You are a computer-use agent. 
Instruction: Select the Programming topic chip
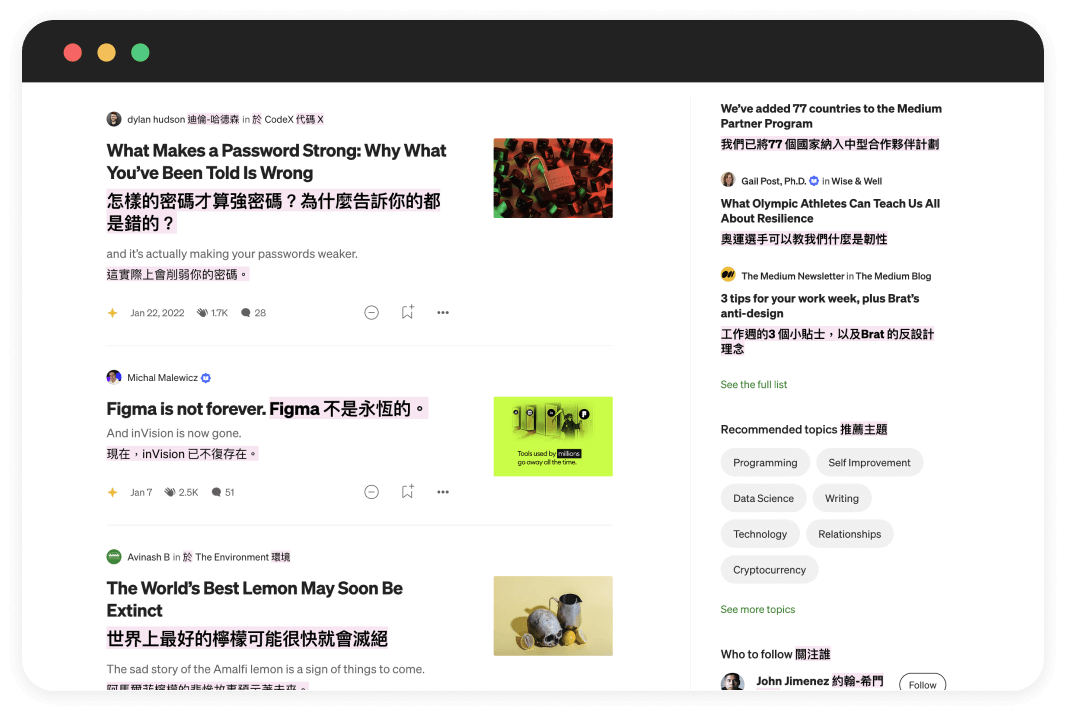coord(765,463)
